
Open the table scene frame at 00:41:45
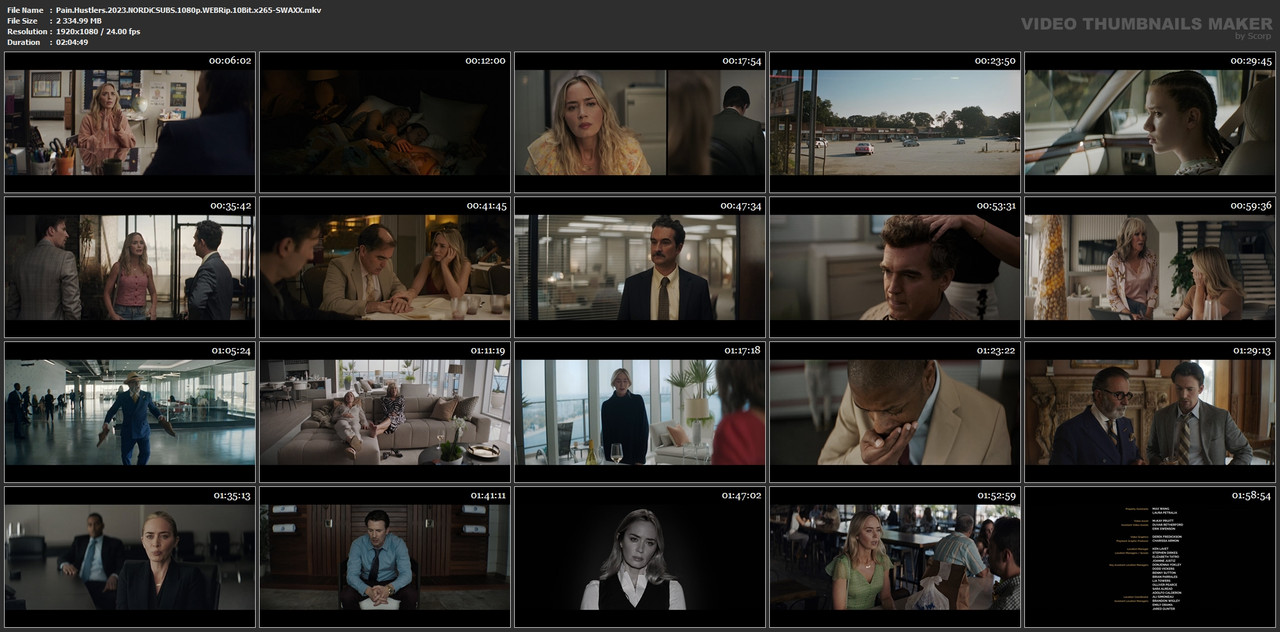pyautogui.click(x=385, y=267)
